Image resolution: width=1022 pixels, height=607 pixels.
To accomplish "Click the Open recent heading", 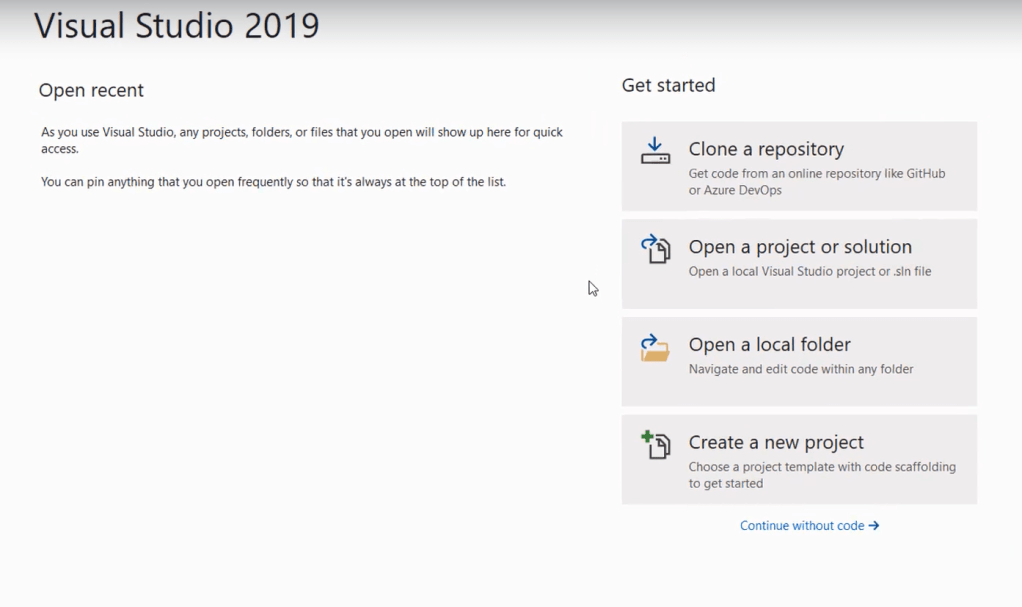I will (x=91, y=90).
